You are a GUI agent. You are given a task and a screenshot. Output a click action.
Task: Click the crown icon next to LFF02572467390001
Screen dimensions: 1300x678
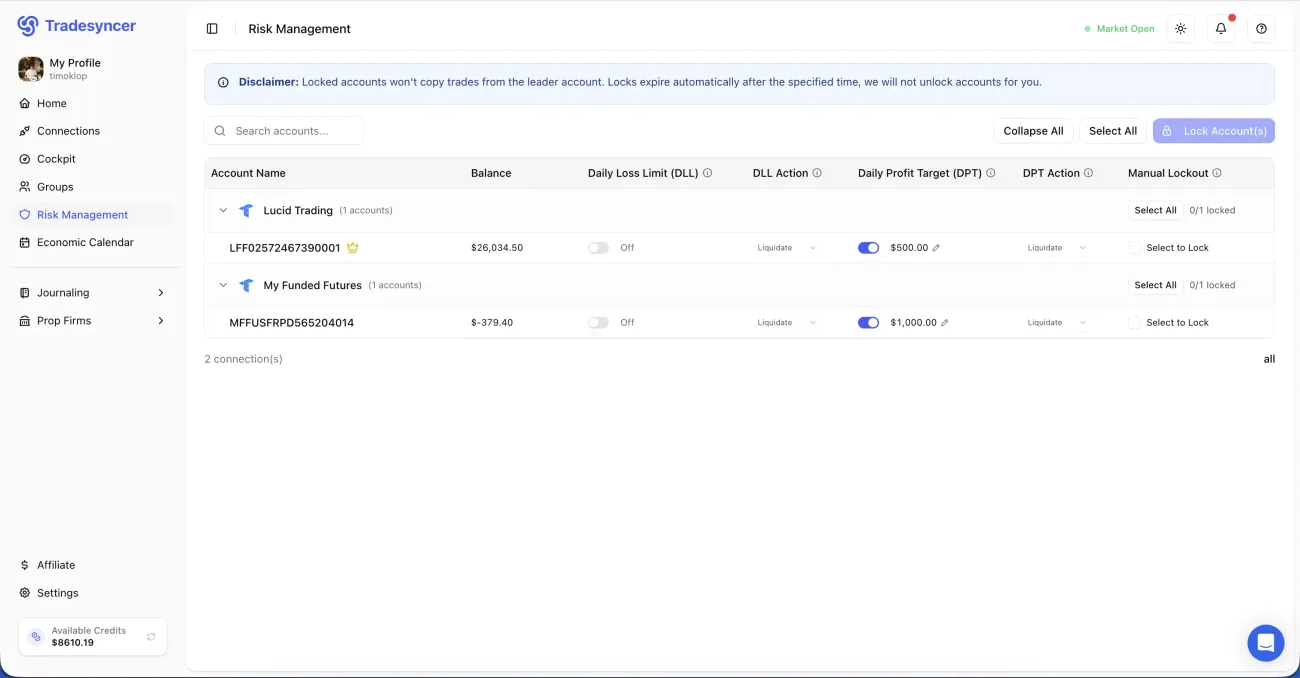[352, 247]
